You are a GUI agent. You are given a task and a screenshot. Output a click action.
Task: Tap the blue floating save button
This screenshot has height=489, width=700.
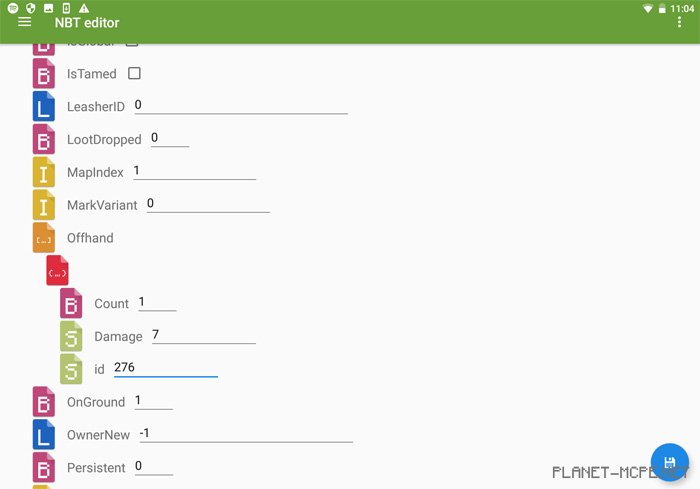coord(670,462)
